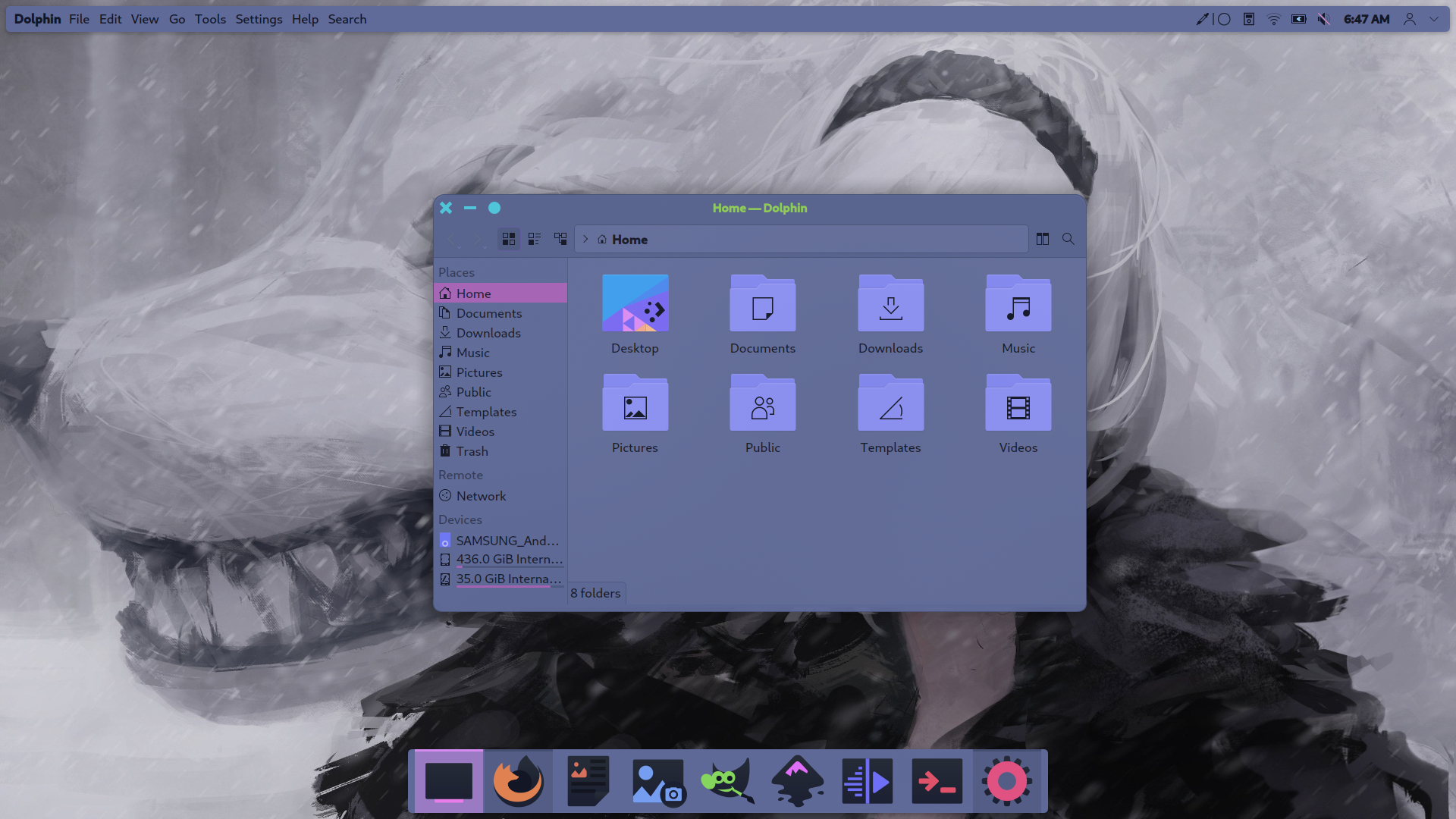Open Videos in Places sidebar
Screen dimensions: 1456x819
500,431
